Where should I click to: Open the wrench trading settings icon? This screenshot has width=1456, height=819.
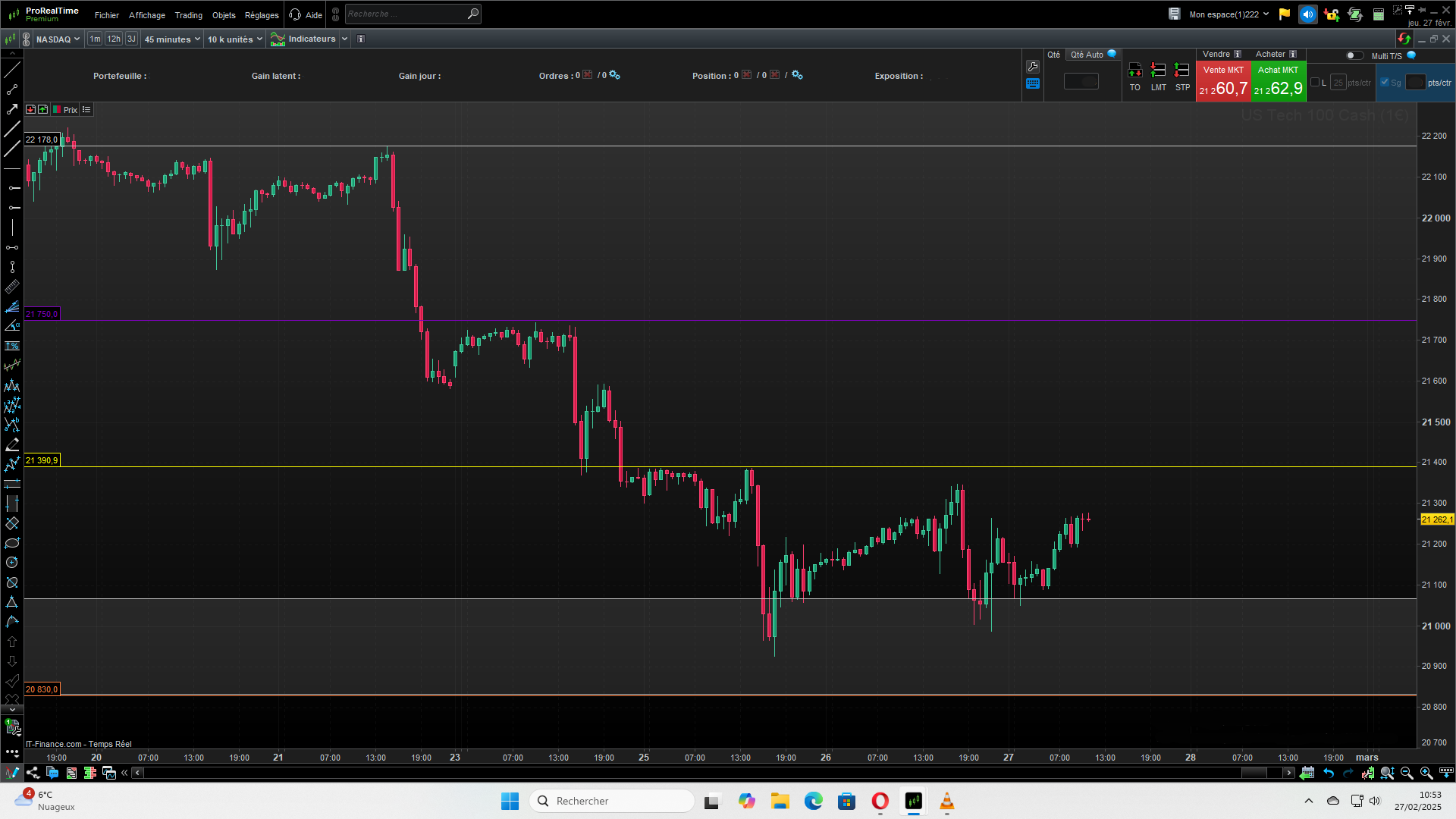point(1032,67)
